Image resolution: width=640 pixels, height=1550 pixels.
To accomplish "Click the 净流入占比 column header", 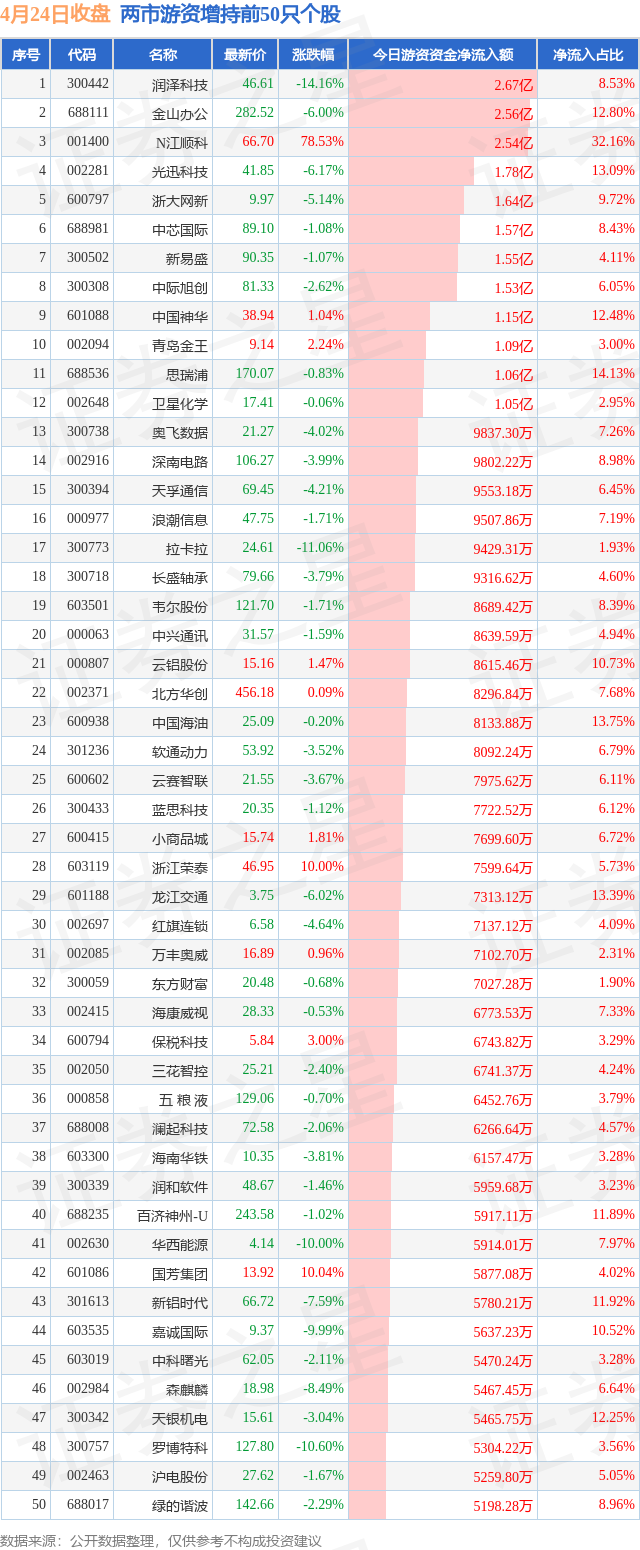I will click(589, 55).
